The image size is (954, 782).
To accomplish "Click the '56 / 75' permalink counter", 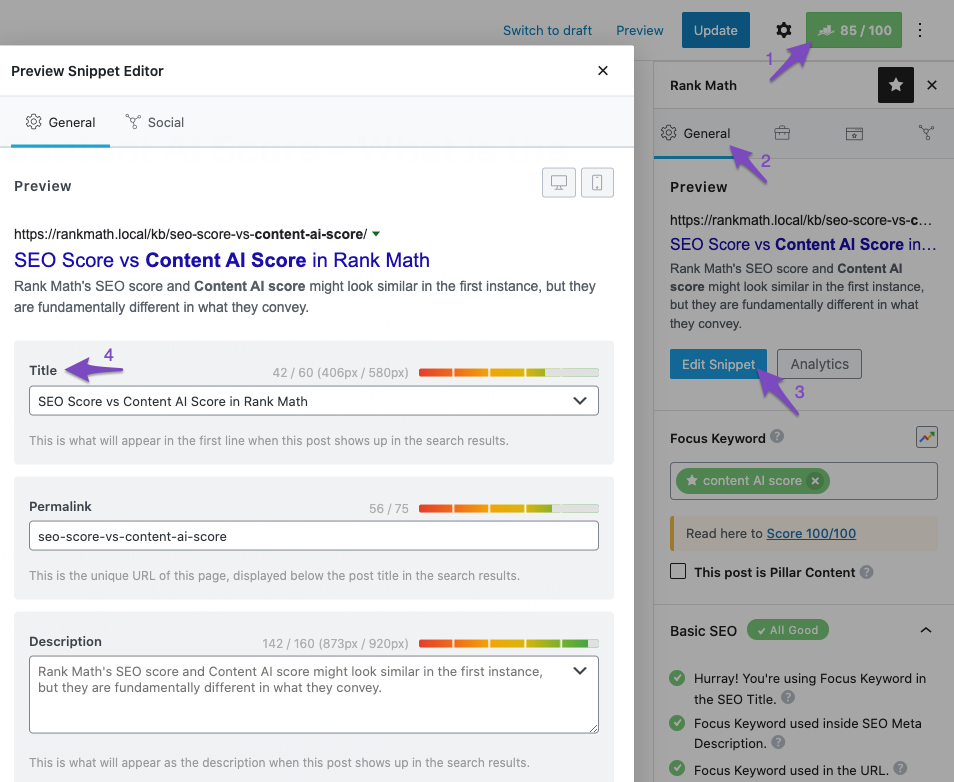I will pos(389,508).
